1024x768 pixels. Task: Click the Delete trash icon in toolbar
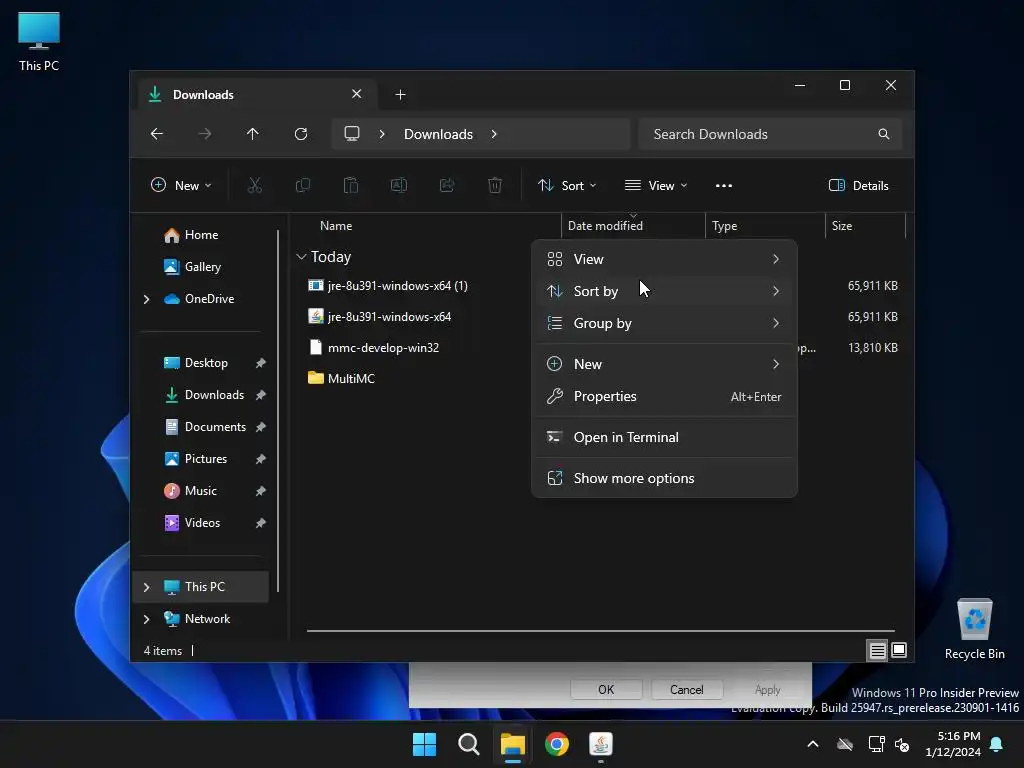coord(495,185)
